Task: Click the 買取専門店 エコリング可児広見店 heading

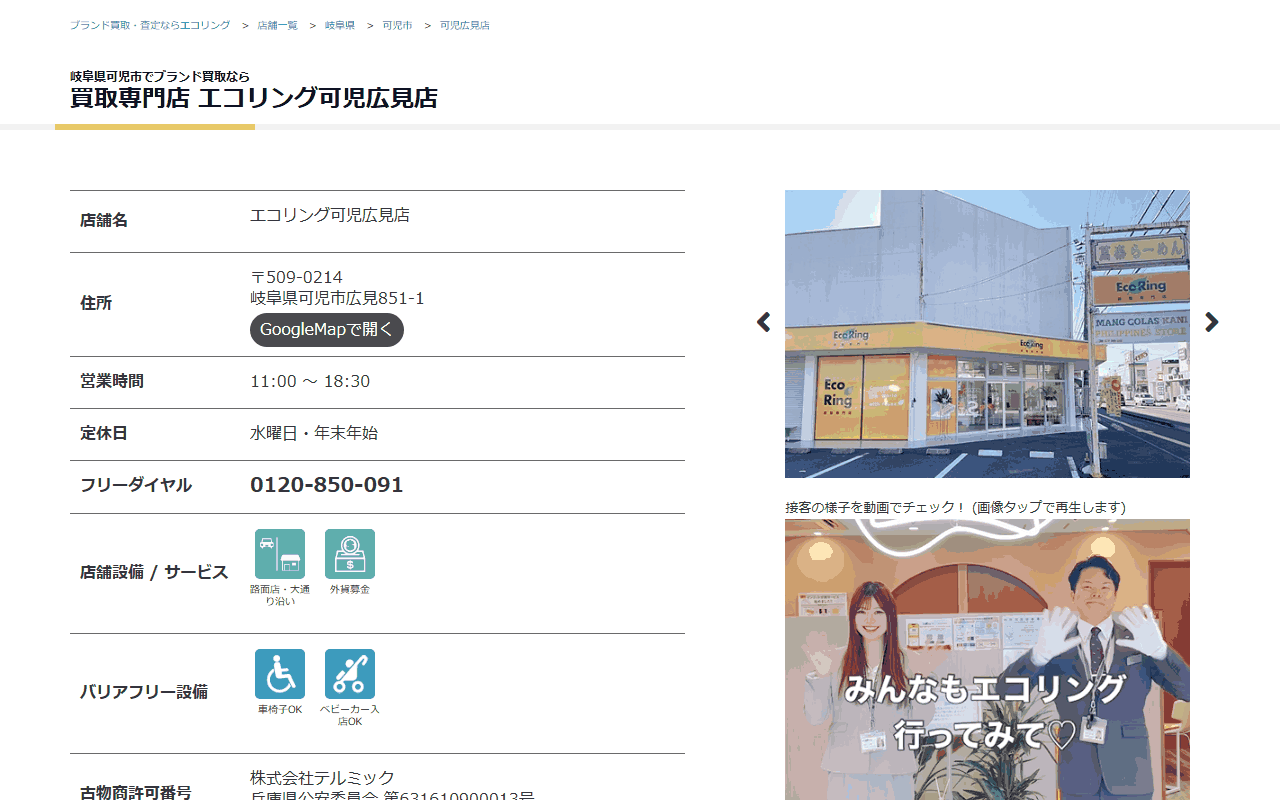Action: tap(254, 98)
